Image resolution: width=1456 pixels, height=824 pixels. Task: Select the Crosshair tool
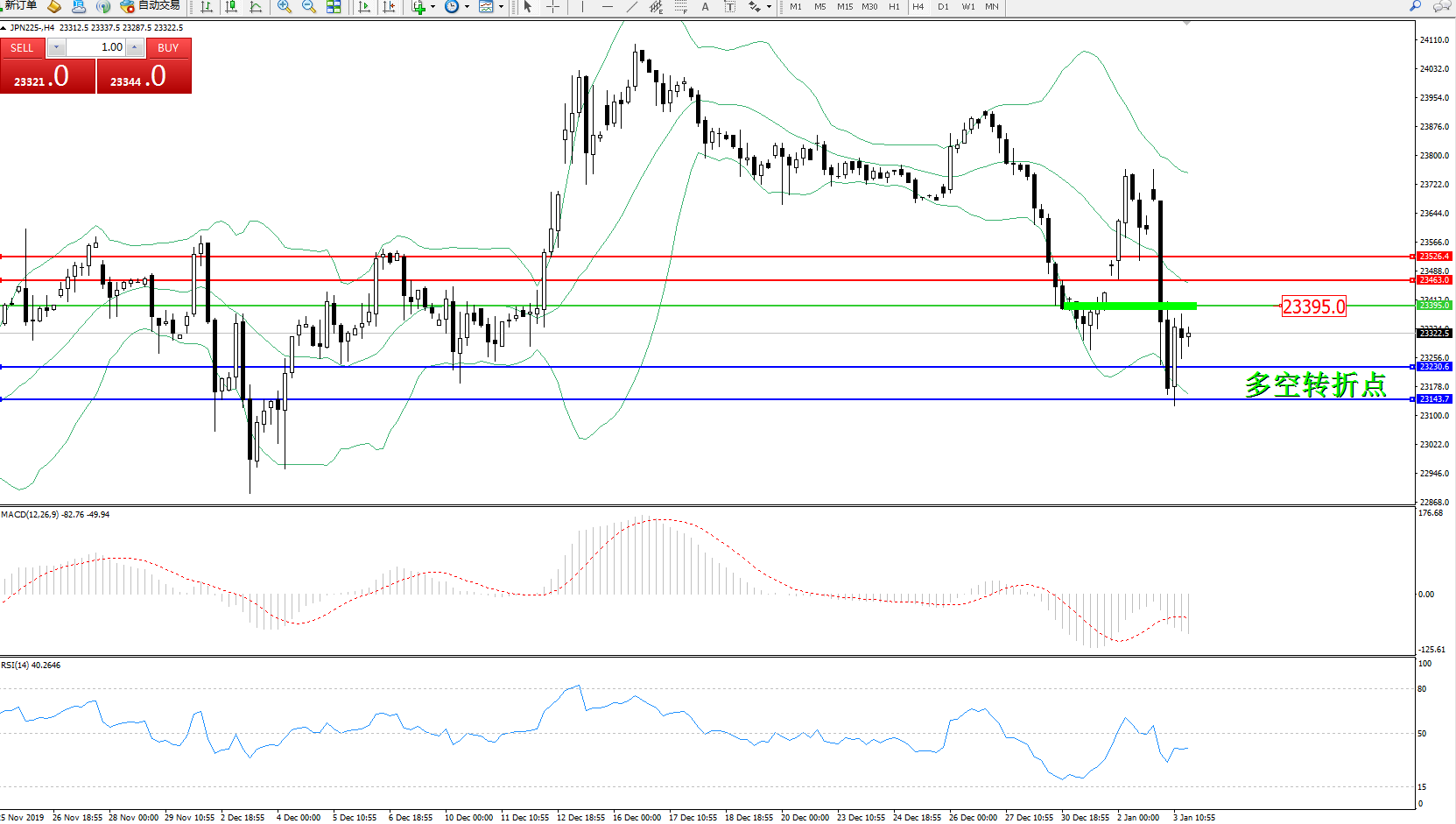click(x=553, y=7)
